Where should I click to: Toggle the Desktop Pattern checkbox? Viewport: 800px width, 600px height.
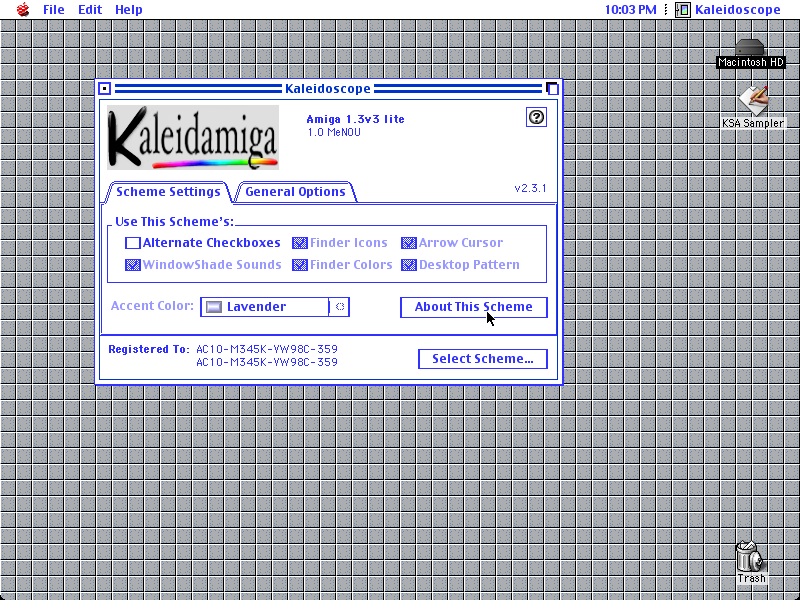click(x=460, y=265)
